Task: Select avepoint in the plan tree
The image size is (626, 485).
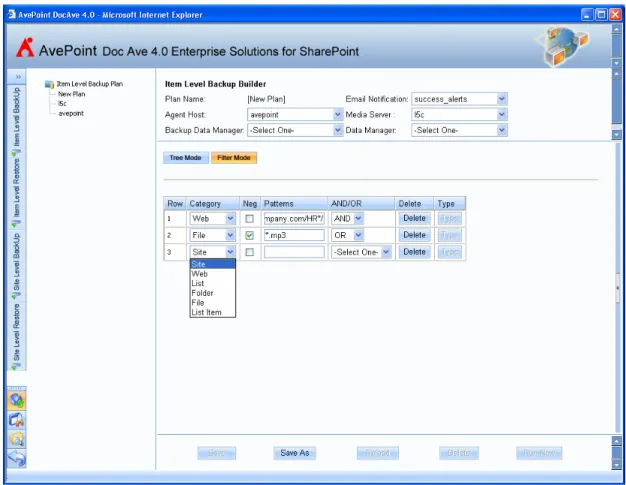Action: tap(71, 113)
